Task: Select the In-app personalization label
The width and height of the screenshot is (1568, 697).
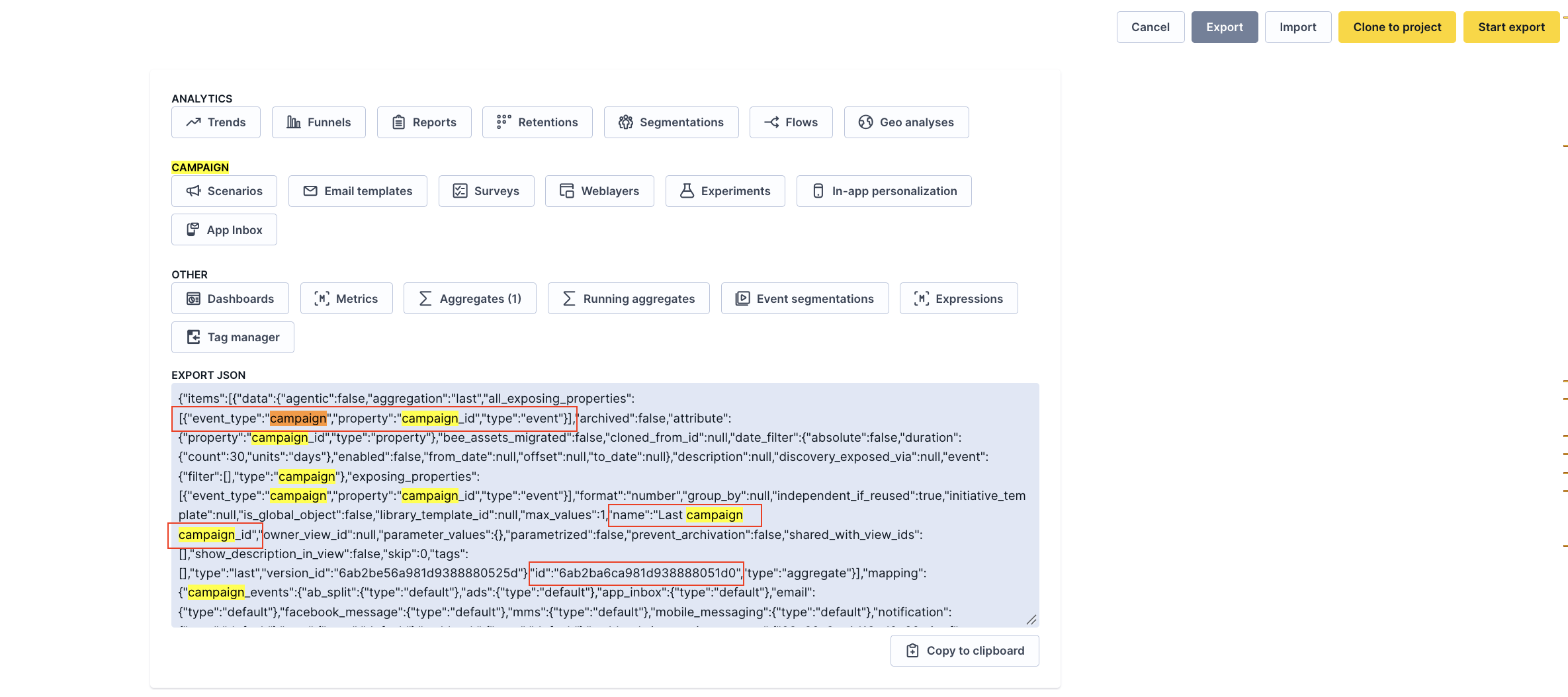Action: [894, 191]
